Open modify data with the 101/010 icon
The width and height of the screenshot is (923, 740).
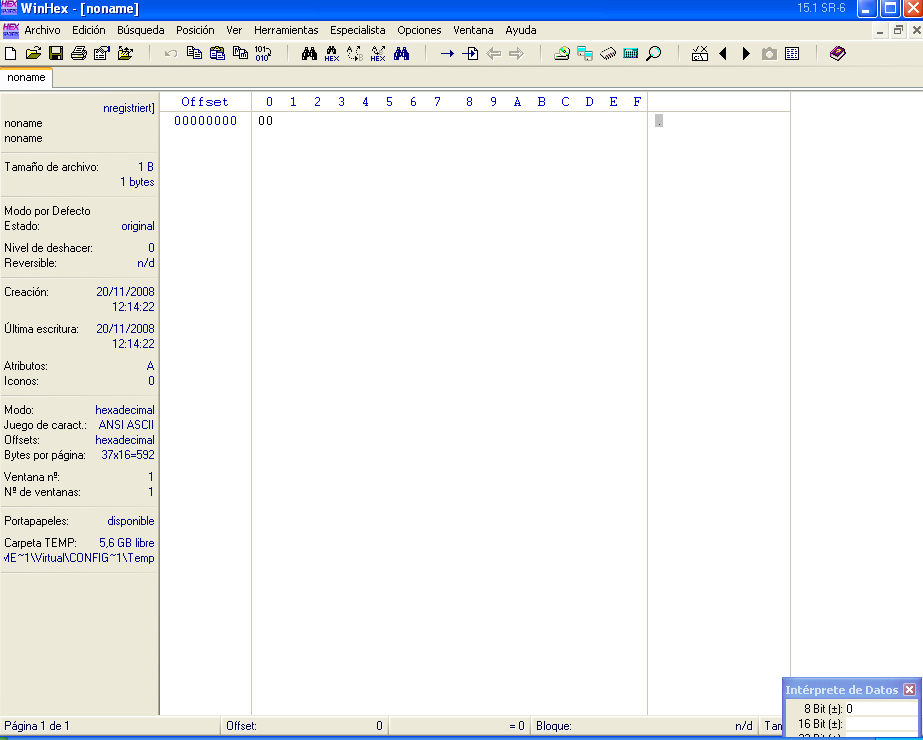pos(263,54)
